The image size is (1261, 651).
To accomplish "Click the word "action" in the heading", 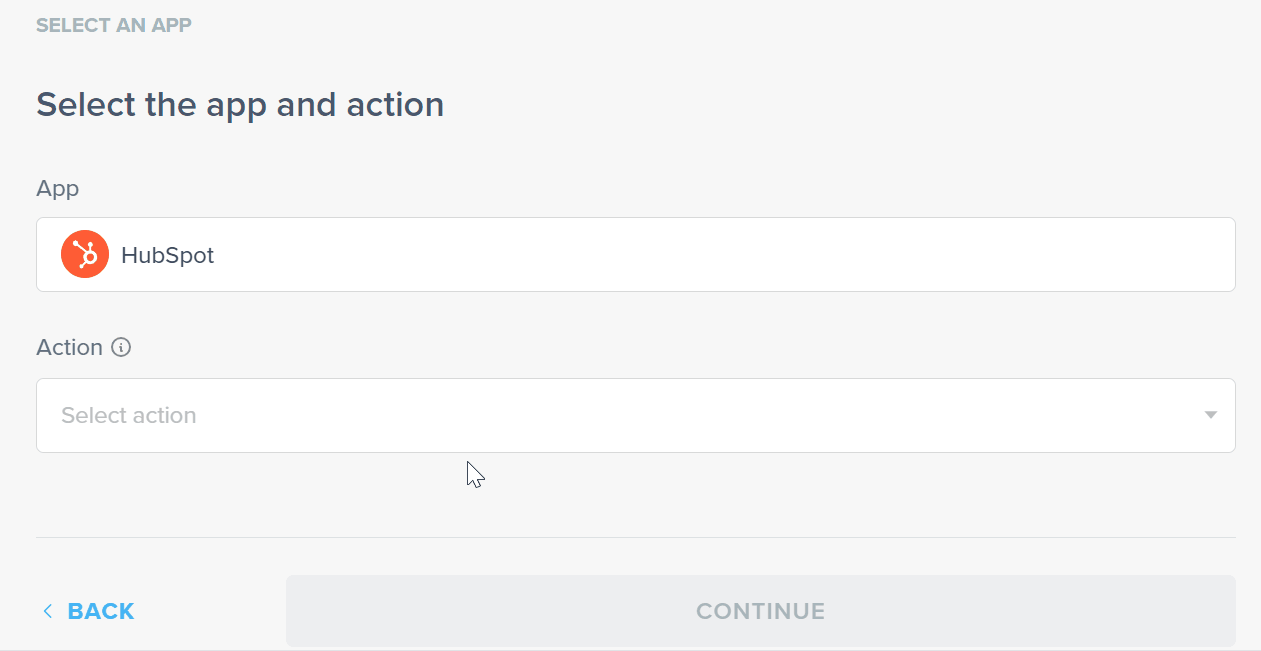I will pos(395,105).
